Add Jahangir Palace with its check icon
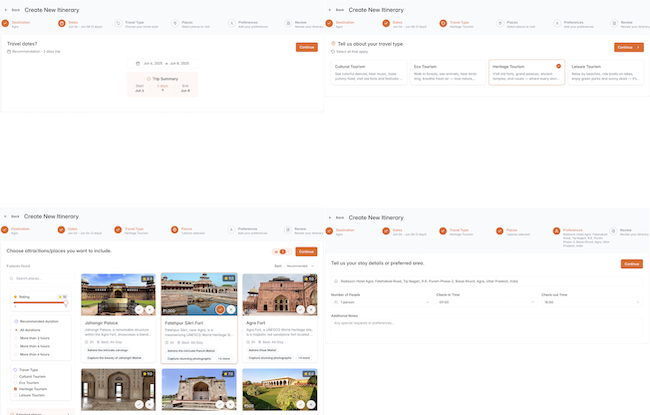 139,310
